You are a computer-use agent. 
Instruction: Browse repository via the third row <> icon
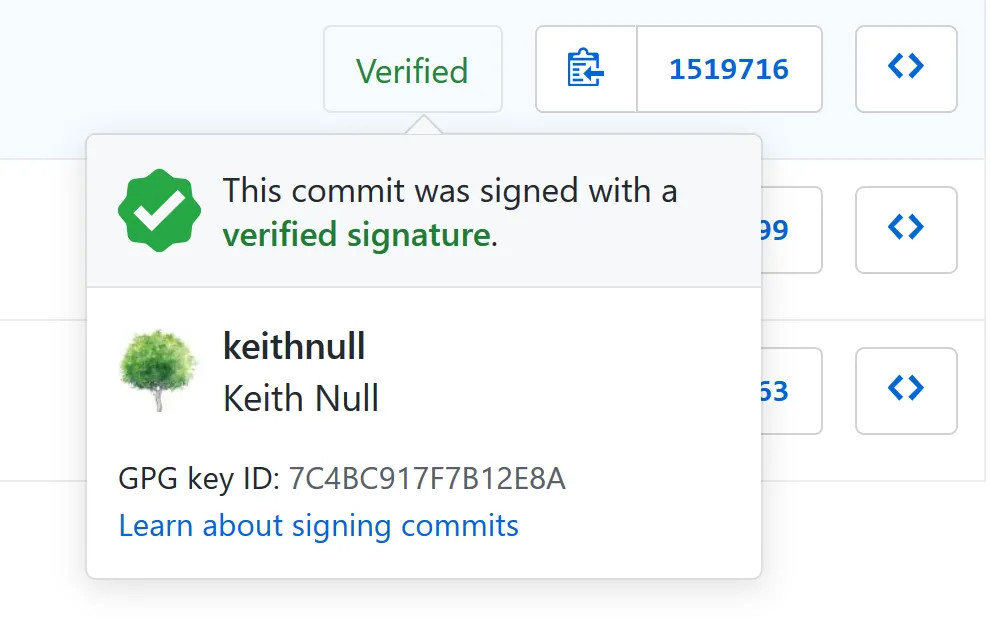tap(906, 391)
